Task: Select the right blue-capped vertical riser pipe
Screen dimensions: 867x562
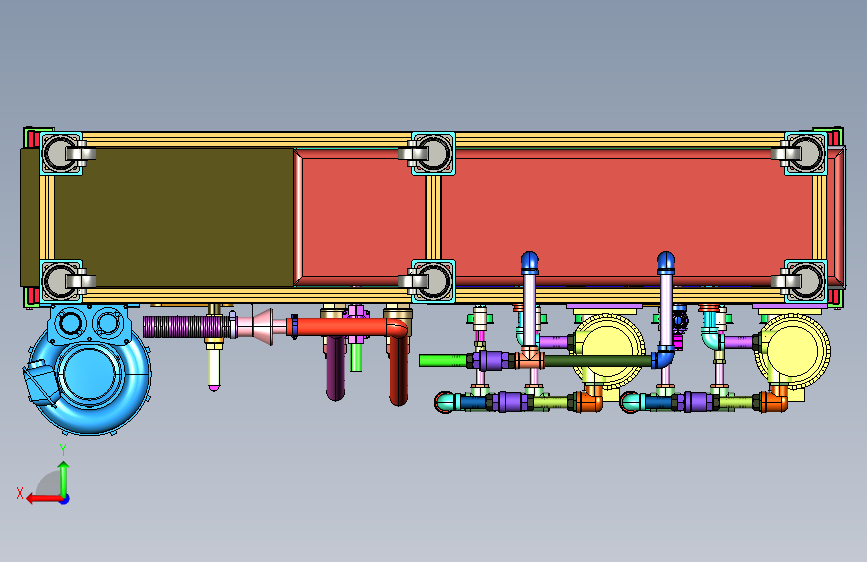Action: point(666,301)
